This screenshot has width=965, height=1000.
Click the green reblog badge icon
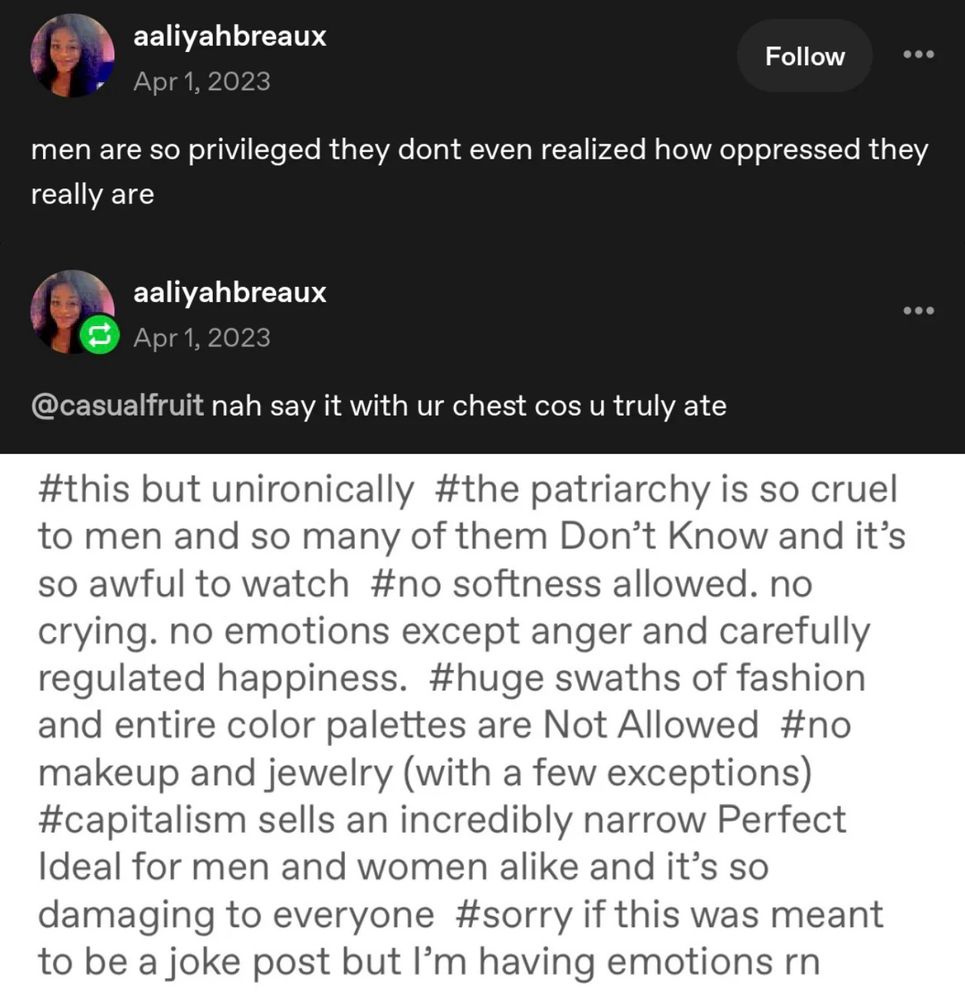[99, 336]
